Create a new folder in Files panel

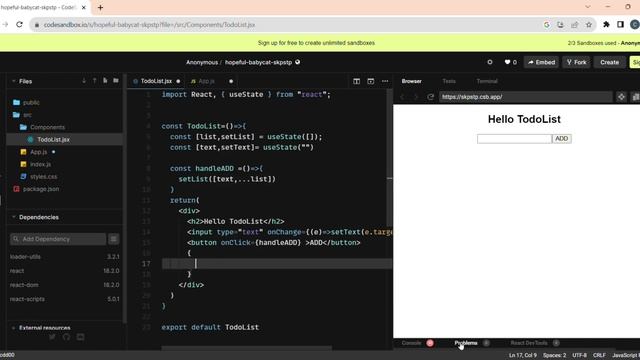(116, 81)
